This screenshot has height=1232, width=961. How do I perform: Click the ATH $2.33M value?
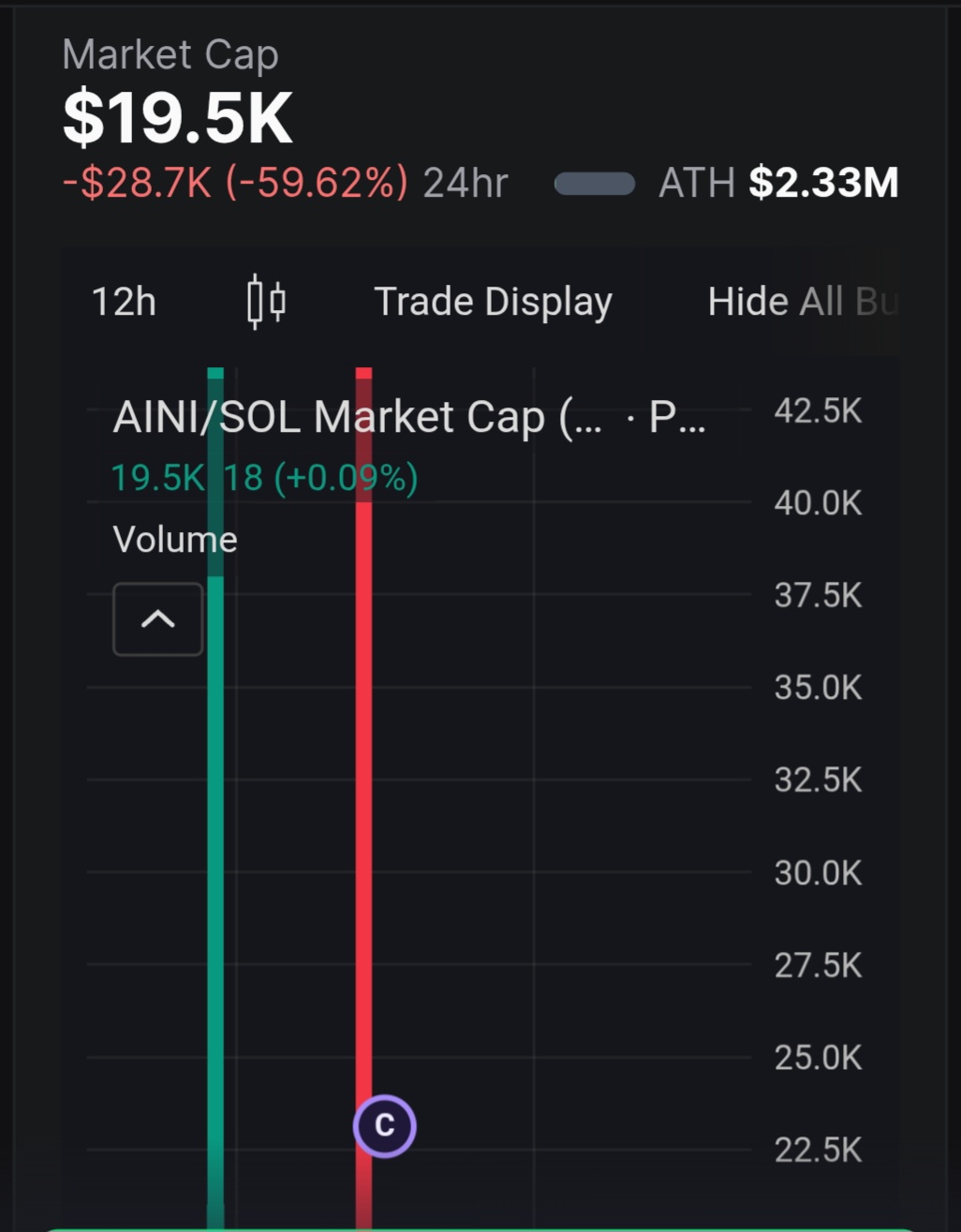pos(823,183)
